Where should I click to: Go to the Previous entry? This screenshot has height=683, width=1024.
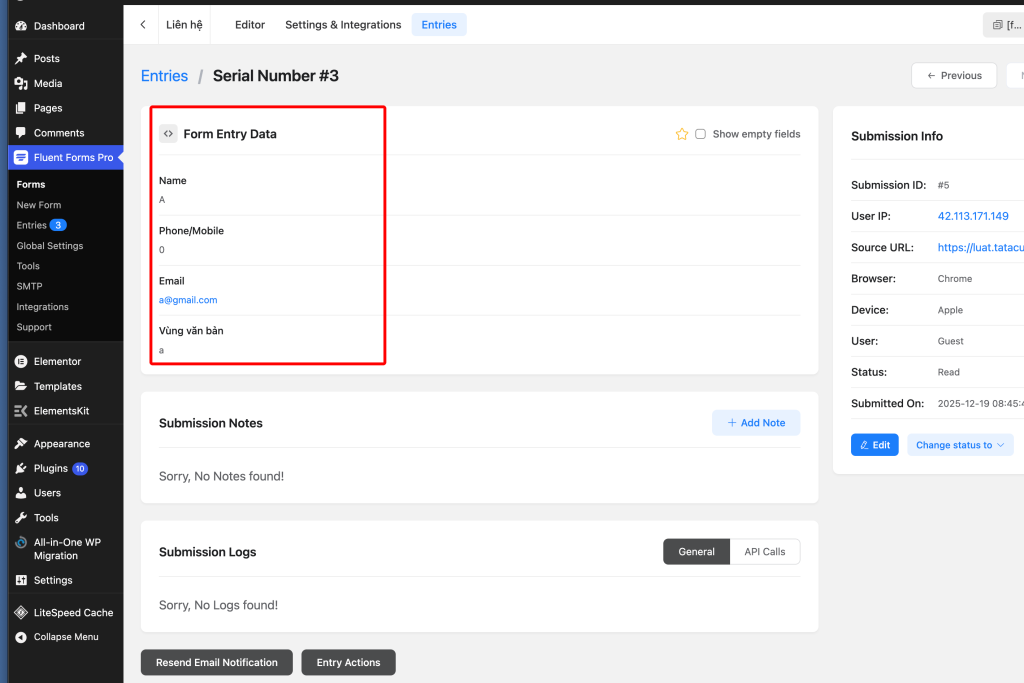954,75
